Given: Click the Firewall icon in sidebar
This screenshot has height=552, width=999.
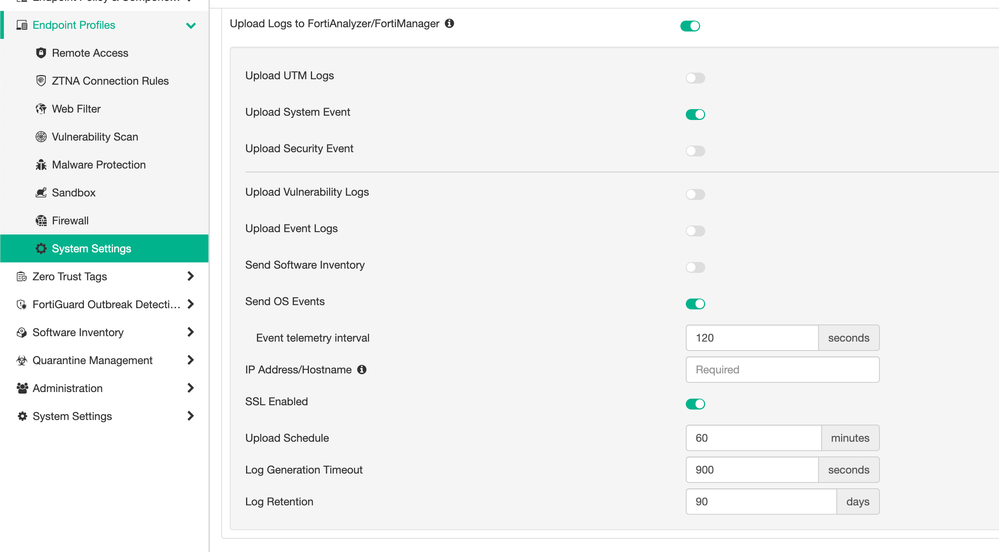Looking at the screenshot, I should pyautogui.click(x=41, y=221).
